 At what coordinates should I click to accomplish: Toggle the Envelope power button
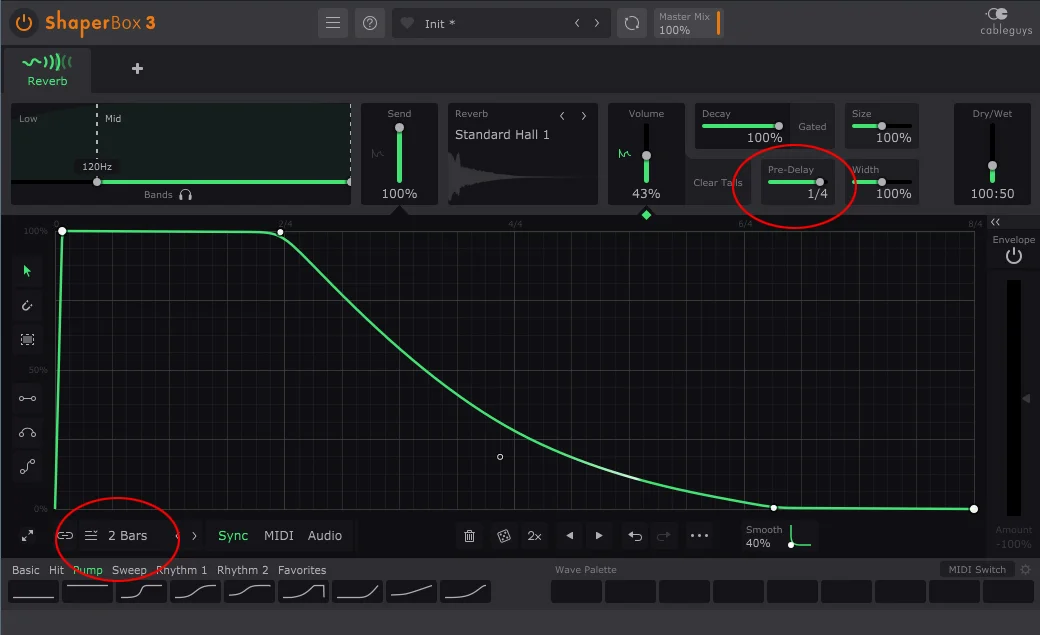pyautogui.click(x=1013, y=256)
